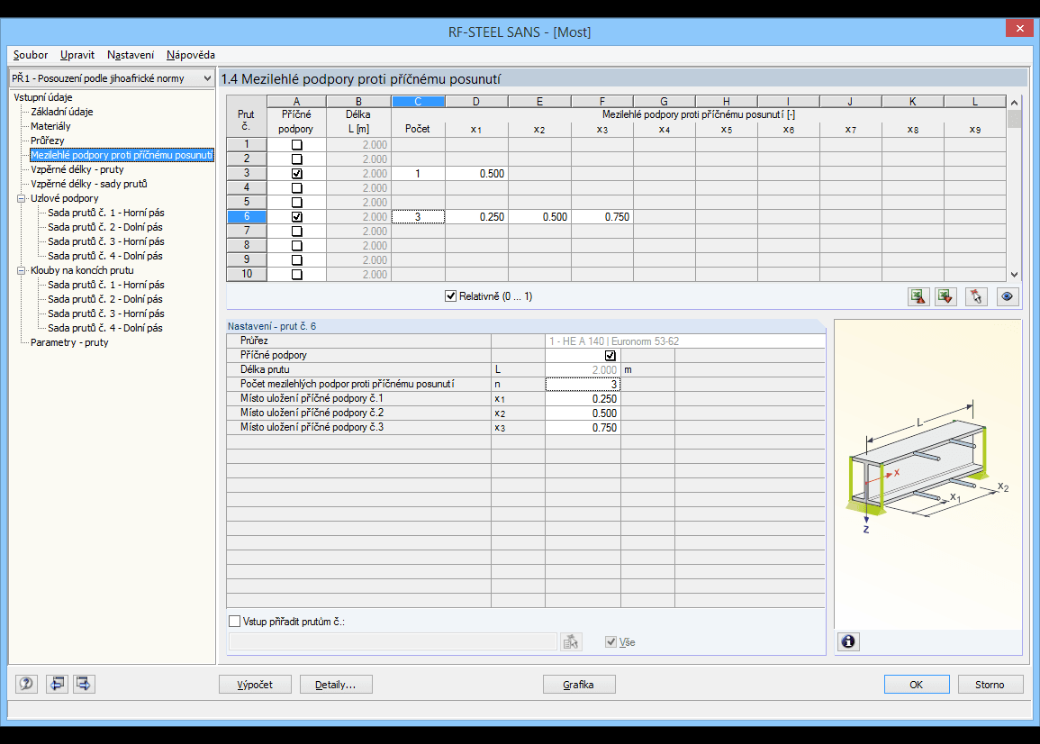Screen dimensions: 1040x744
Task: Click the Průřez value HE A 140
Action: [684, 341]
